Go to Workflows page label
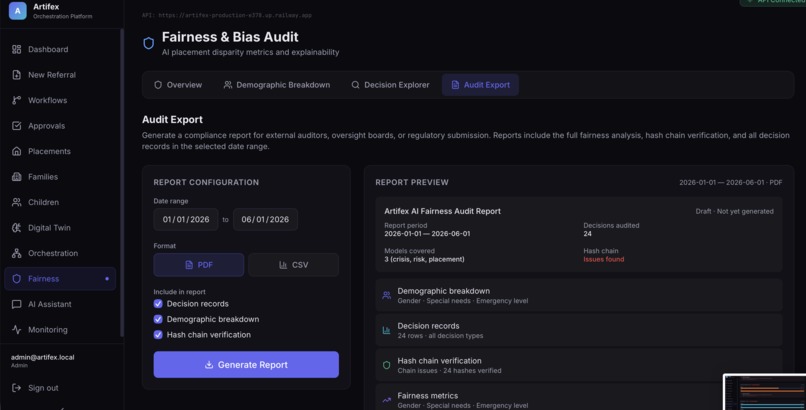The height and width of the screenshot is (410, 806). point(47,100)
